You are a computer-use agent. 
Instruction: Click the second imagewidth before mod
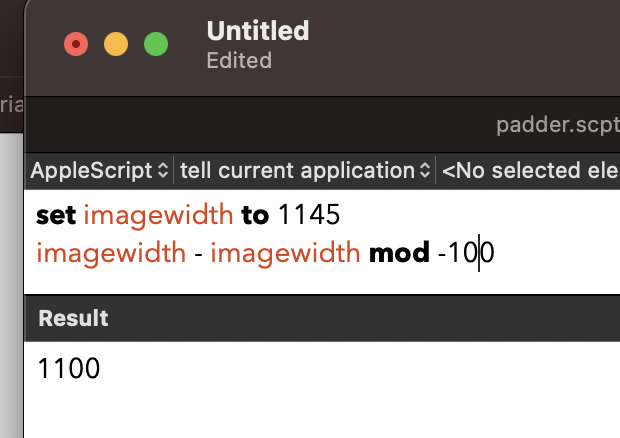click(x=285, y=253)
